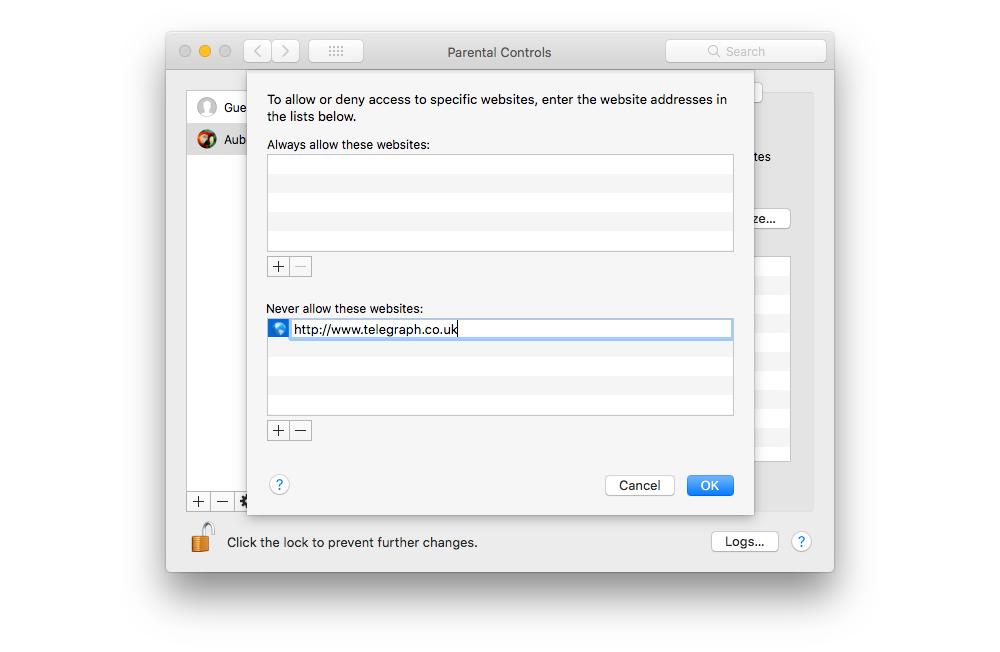
Task: Click into the telegraph.co.uk URL text field
Action: point(510,329)
